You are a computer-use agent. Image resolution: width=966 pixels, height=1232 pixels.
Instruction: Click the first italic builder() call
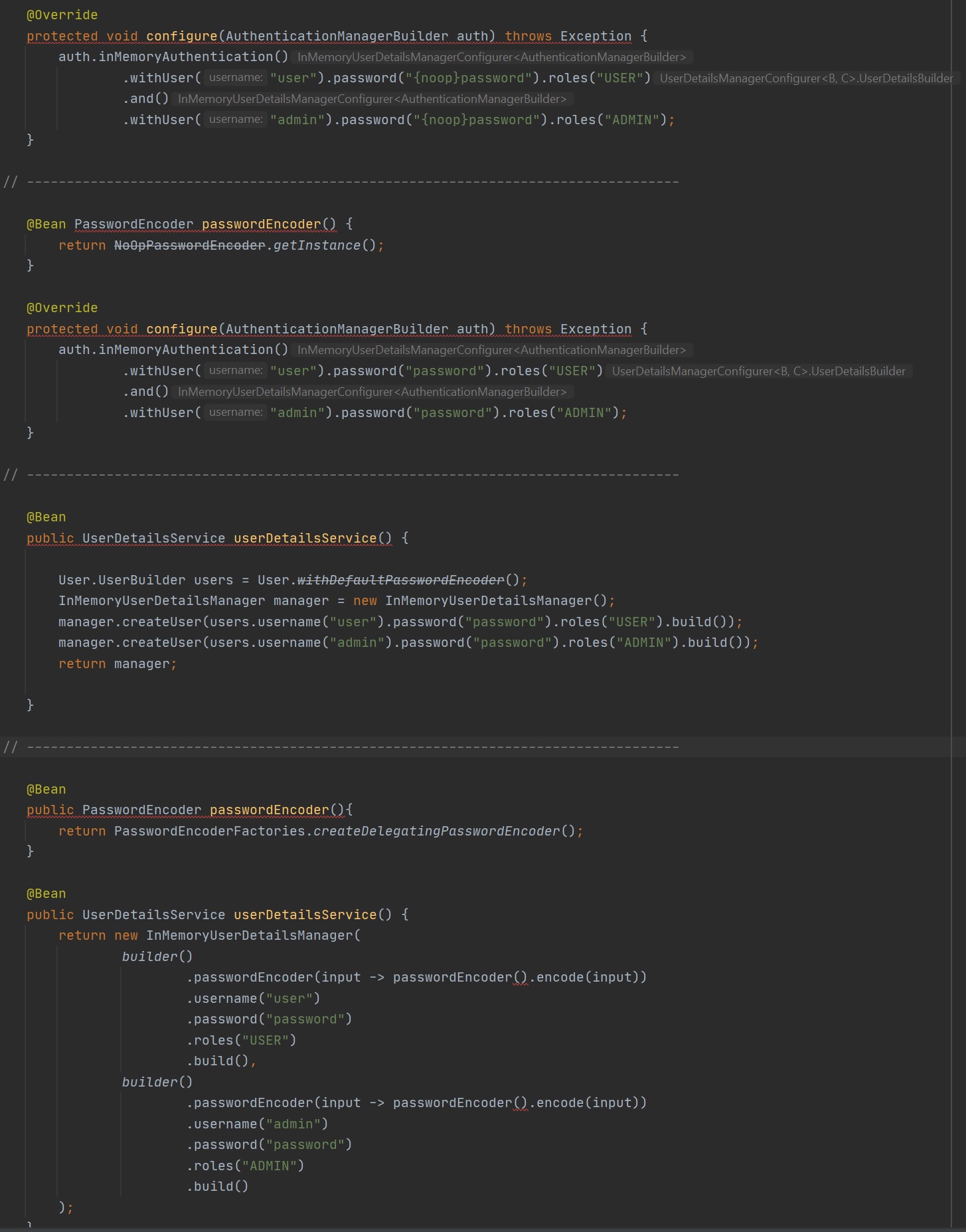pyautogui.click(x=157, y=957)
